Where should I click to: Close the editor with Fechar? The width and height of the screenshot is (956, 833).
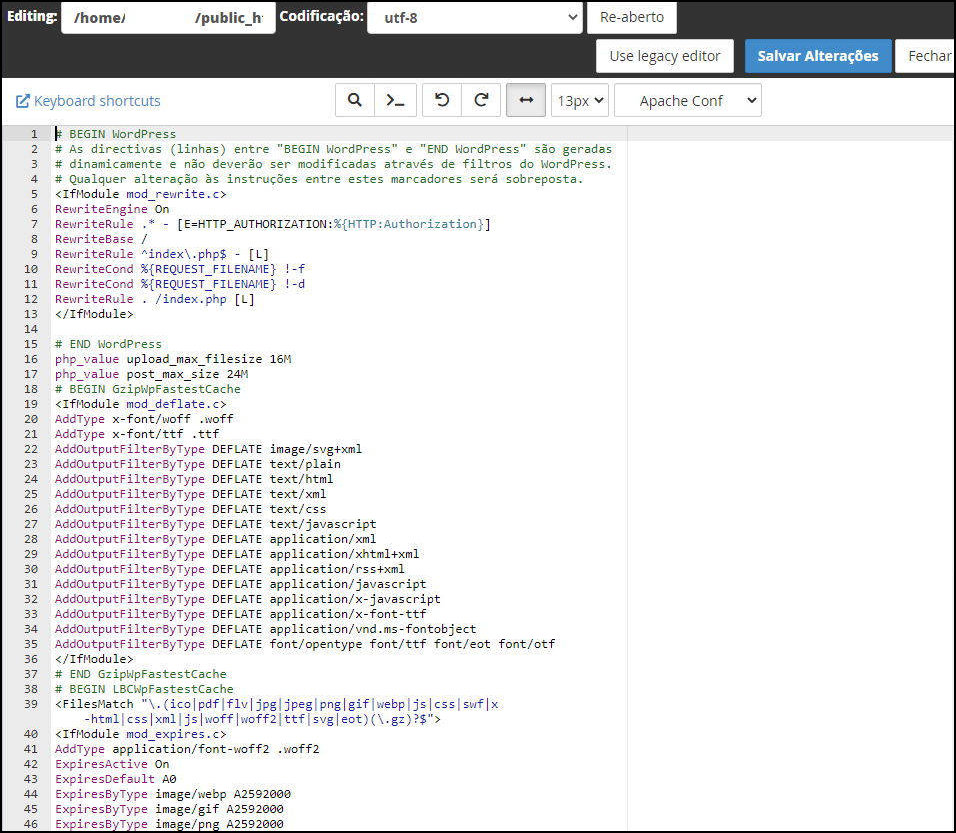pyautogui.click(x=926, y=56)
